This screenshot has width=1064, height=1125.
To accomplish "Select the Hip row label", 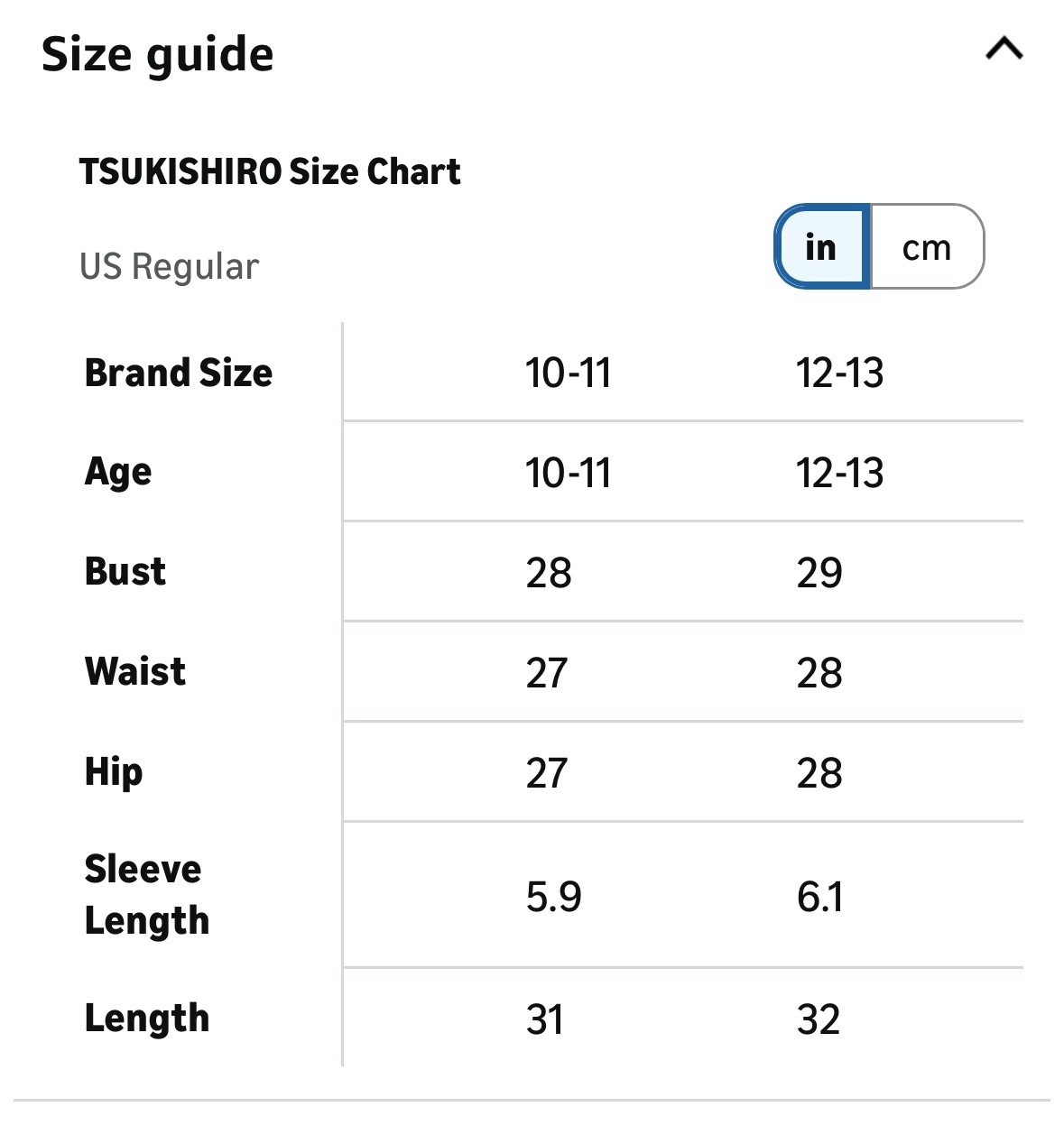I will 114,772.
